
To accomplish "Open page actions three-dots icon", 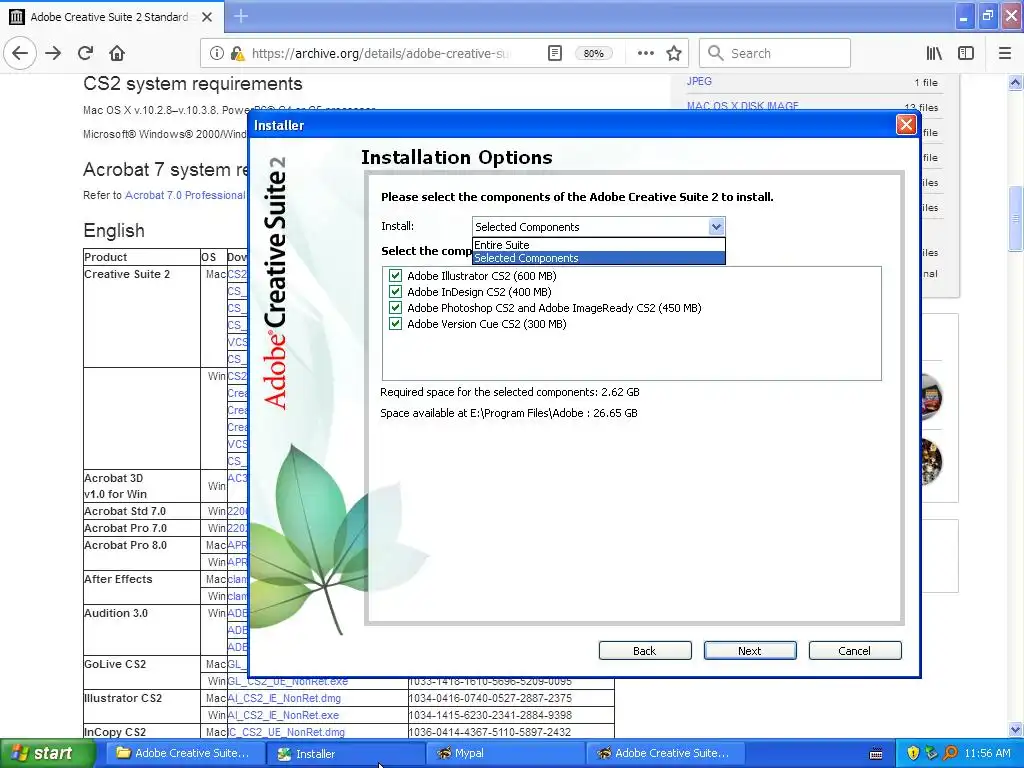I will [x=645, y=54].
